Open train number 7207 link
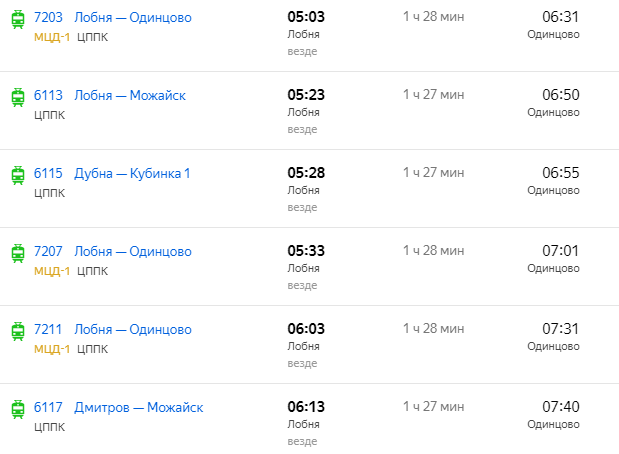The image size is (619, 454). coord(48,251)
